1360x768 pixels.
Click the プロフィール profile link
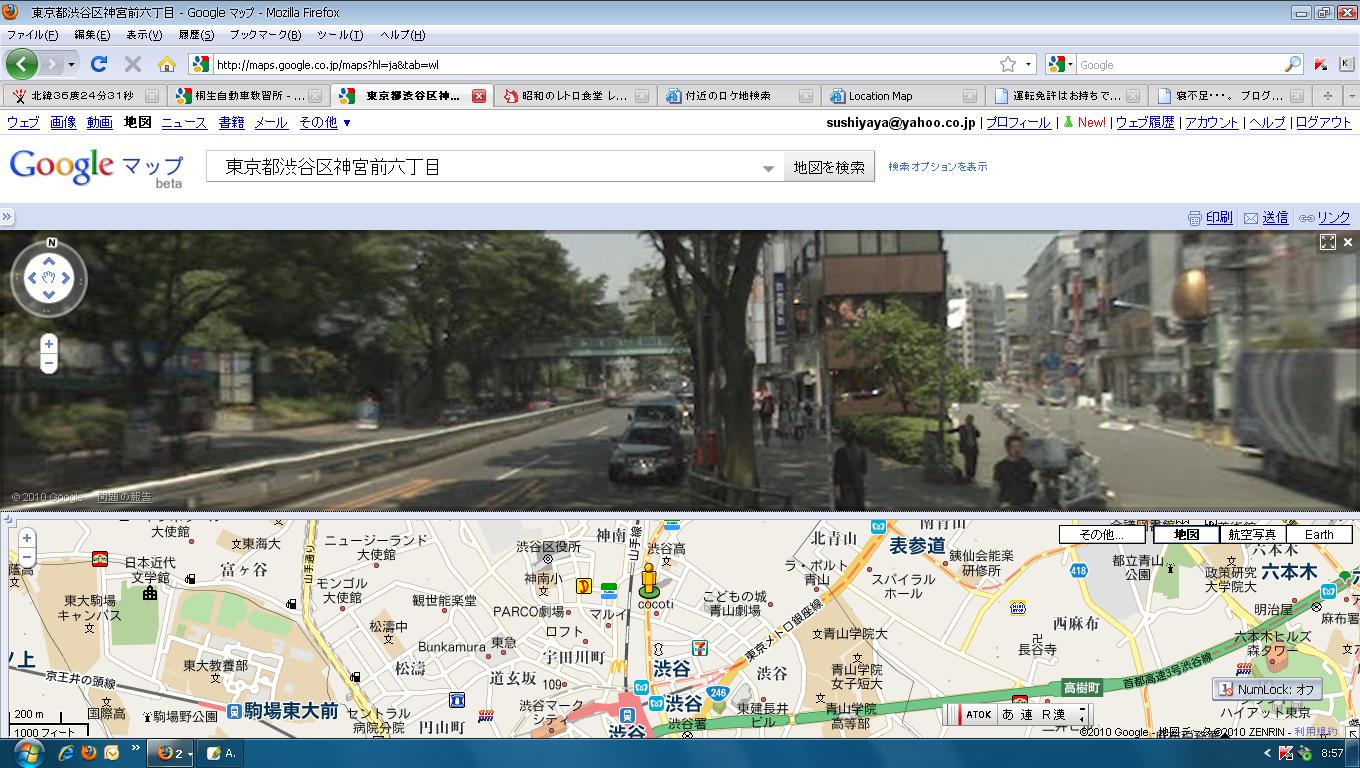coord(1018,122)
